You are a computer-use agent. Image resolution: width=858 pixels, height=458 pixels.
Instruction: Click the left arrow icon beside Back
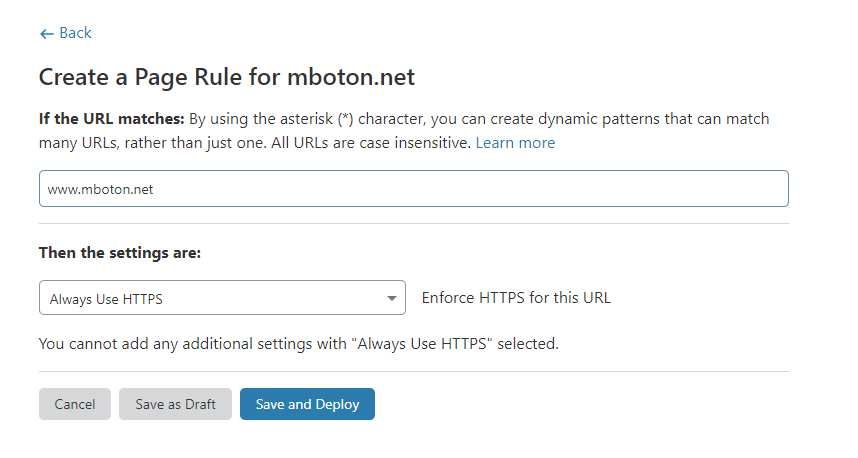tap(46, 34)
